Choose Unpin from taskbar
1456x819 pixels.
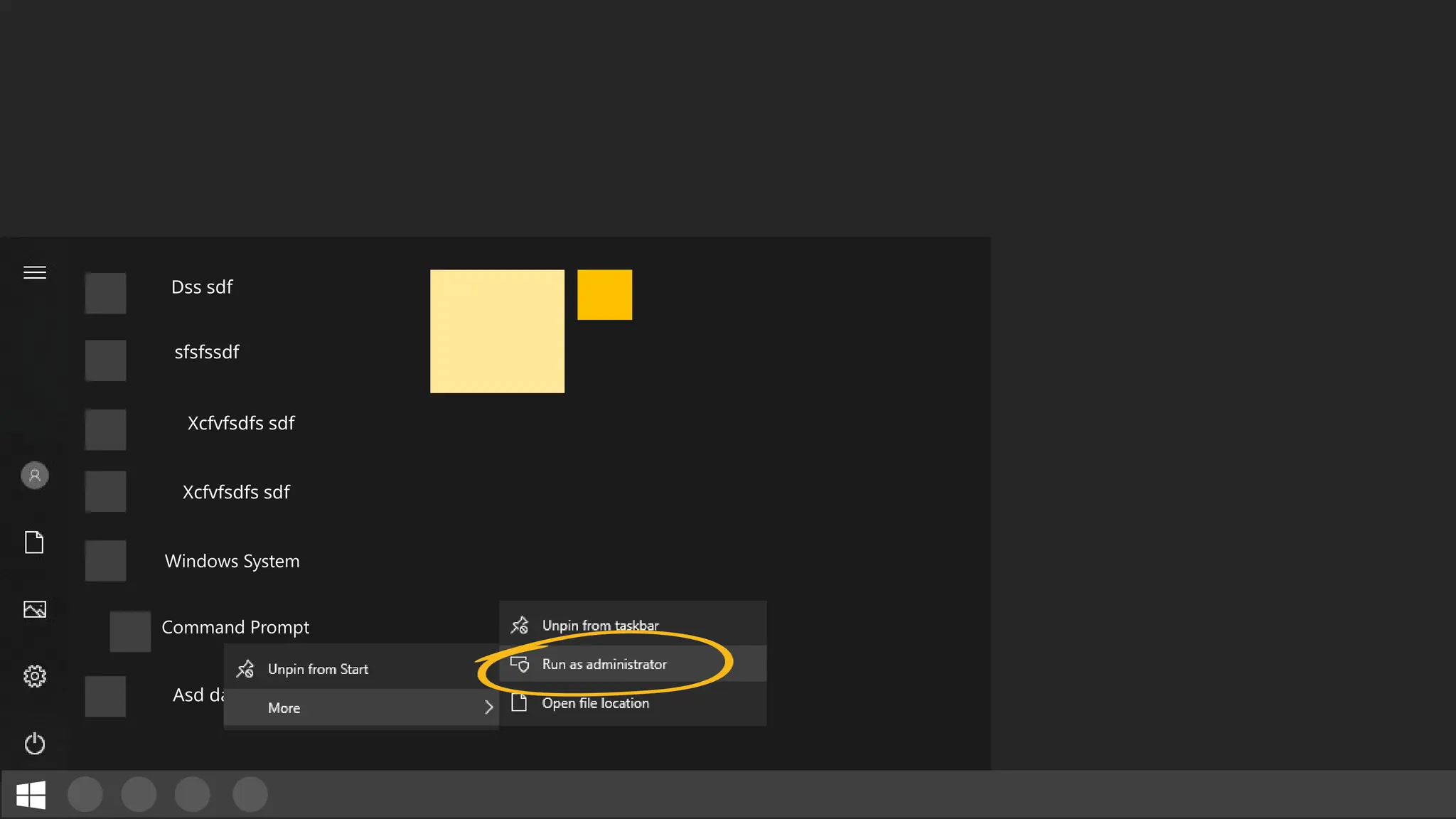600,626
